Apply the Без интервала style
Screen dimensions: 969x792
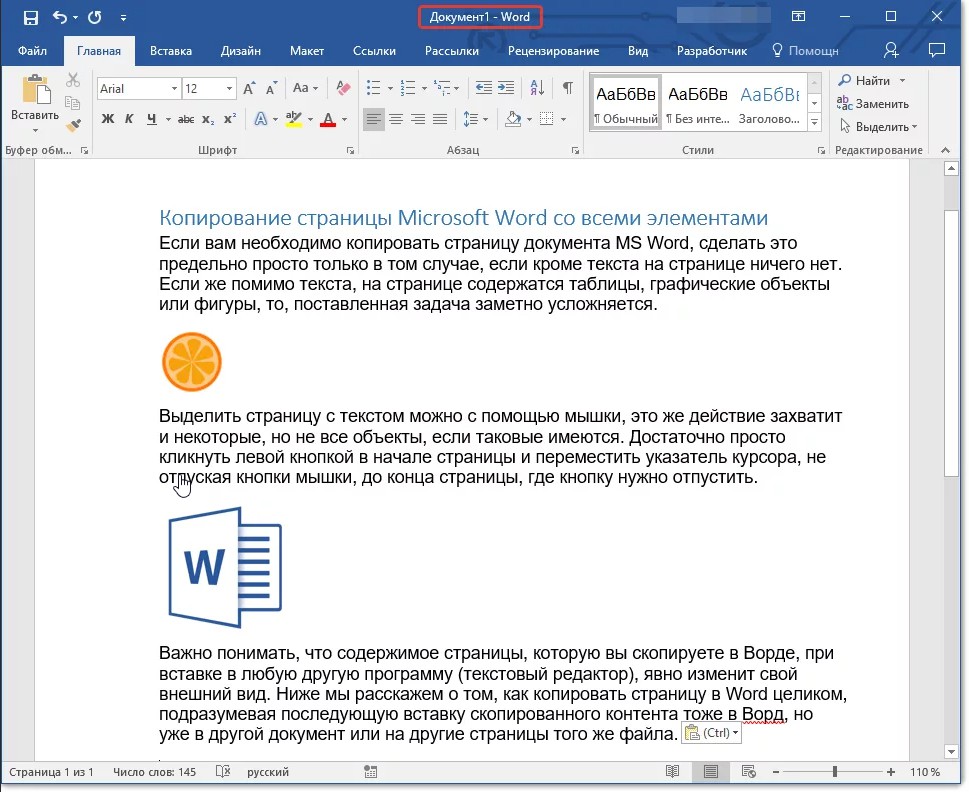click(x=698, y=103)
